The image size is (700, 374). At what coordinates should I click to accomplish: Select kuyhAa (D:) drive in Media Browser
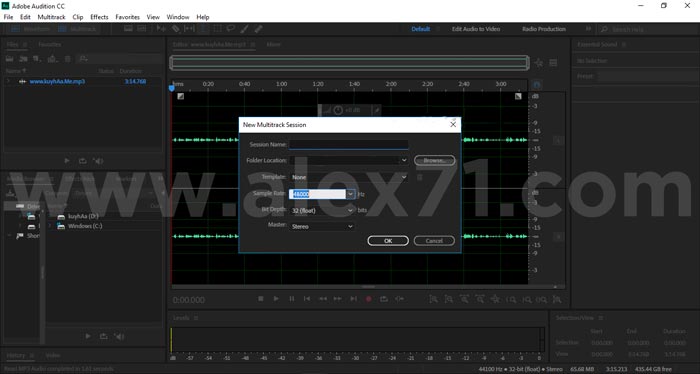(x=83, y=216)
